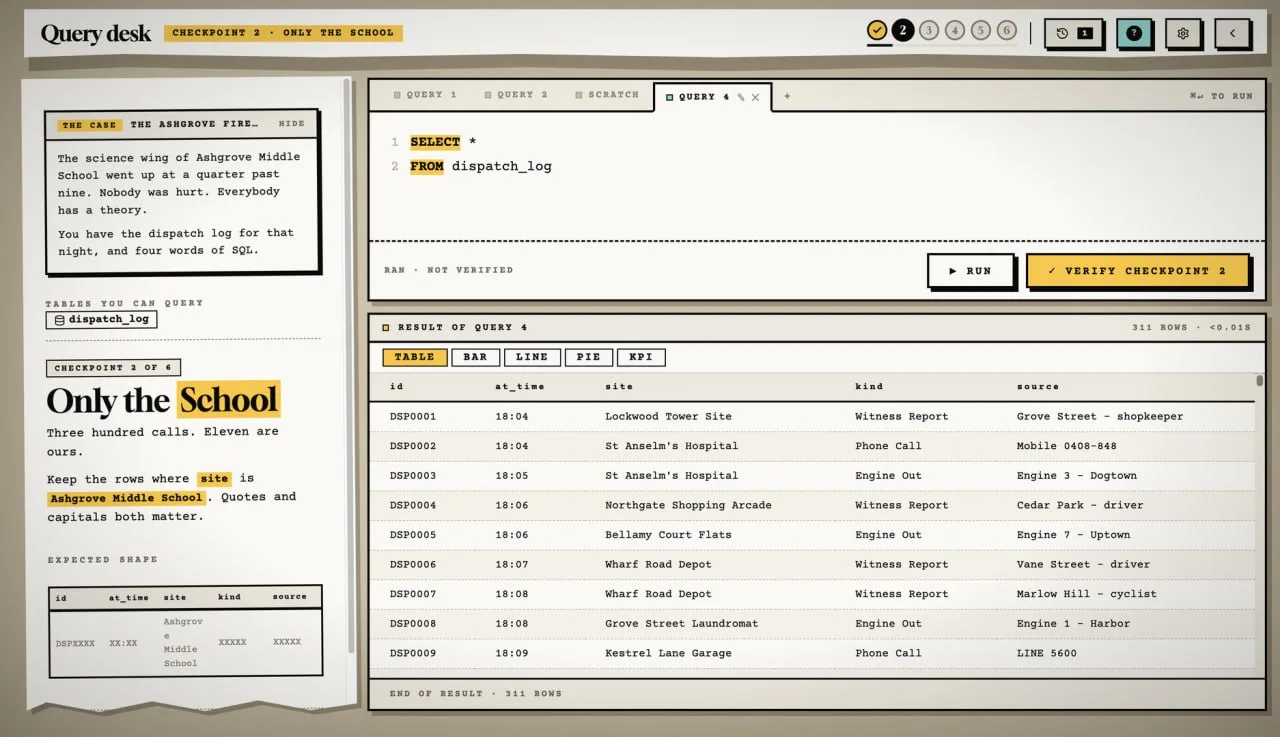The width and height of the screenshot is (1280, 737).
Task: Select checkpoint step 4 circle
Action: pos(955,31)
